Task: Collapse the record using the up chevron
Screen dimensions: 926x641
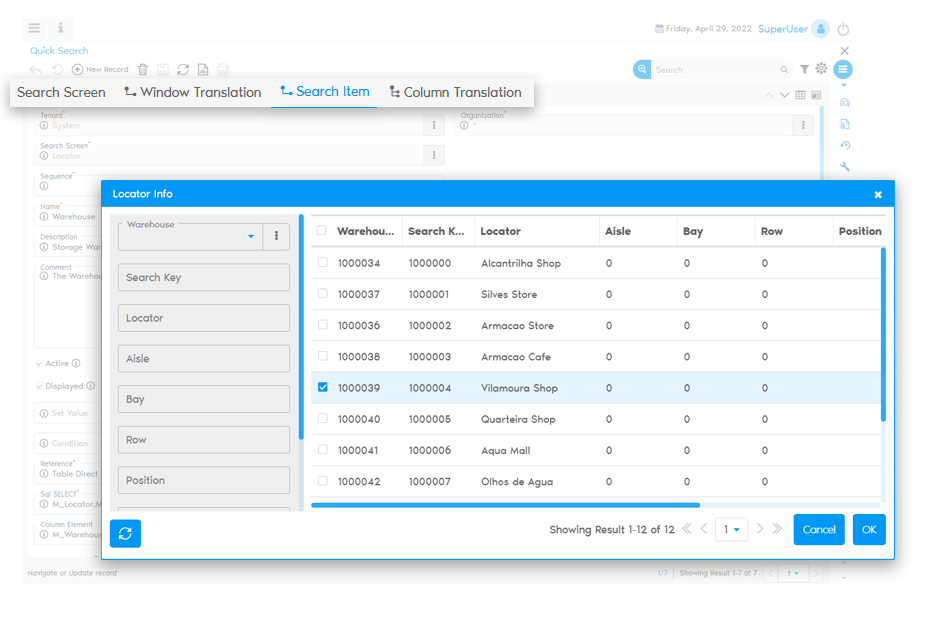Action: [767, 94]
